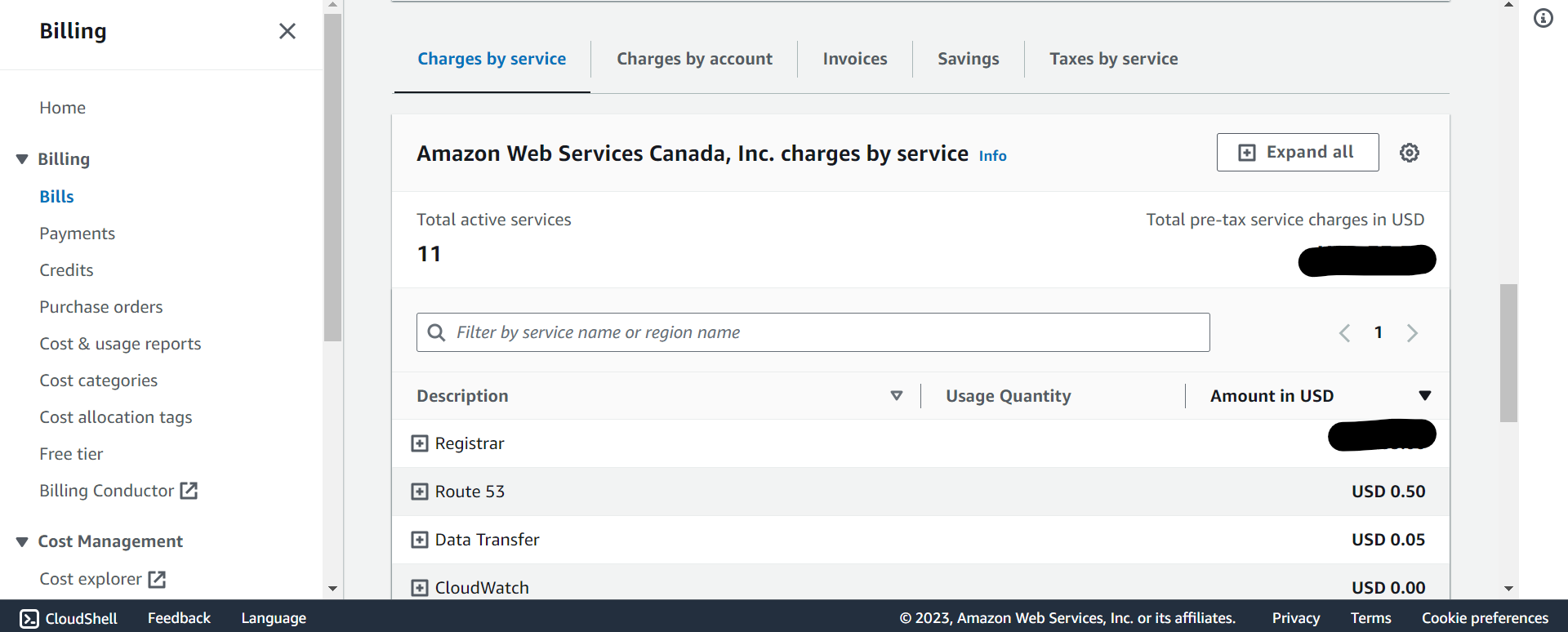
Task: Click the Feedback link in footer
Action: coord(179,618)
